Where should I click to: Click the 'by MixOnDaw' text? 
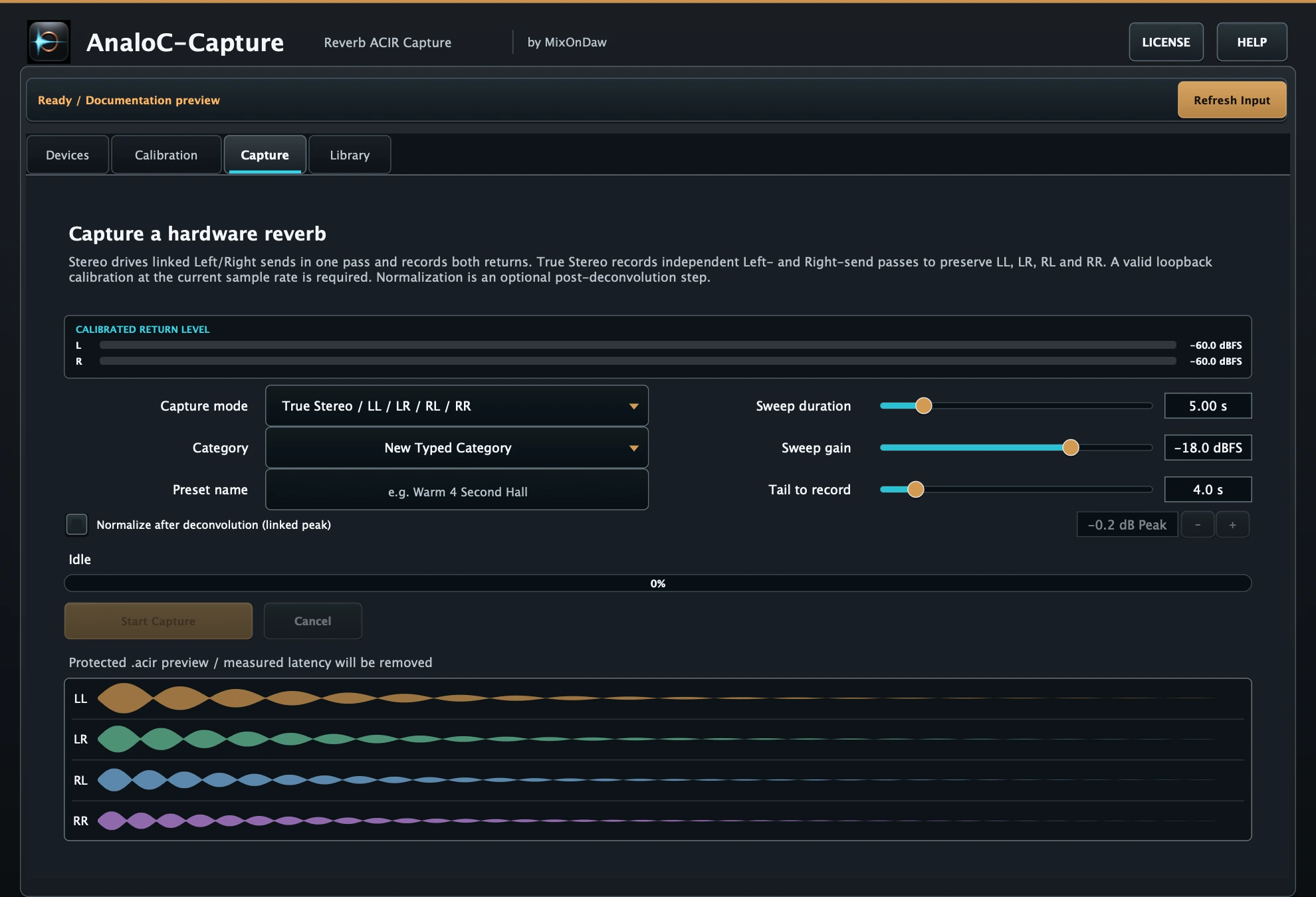tap(567, 43)
